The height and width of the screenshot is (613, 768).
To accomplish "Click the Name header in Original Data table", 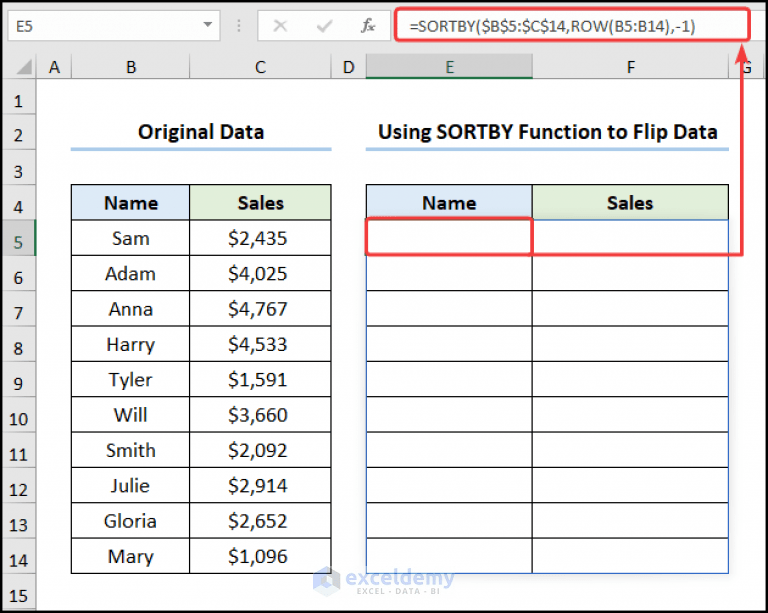I will [x=131, y=203].
